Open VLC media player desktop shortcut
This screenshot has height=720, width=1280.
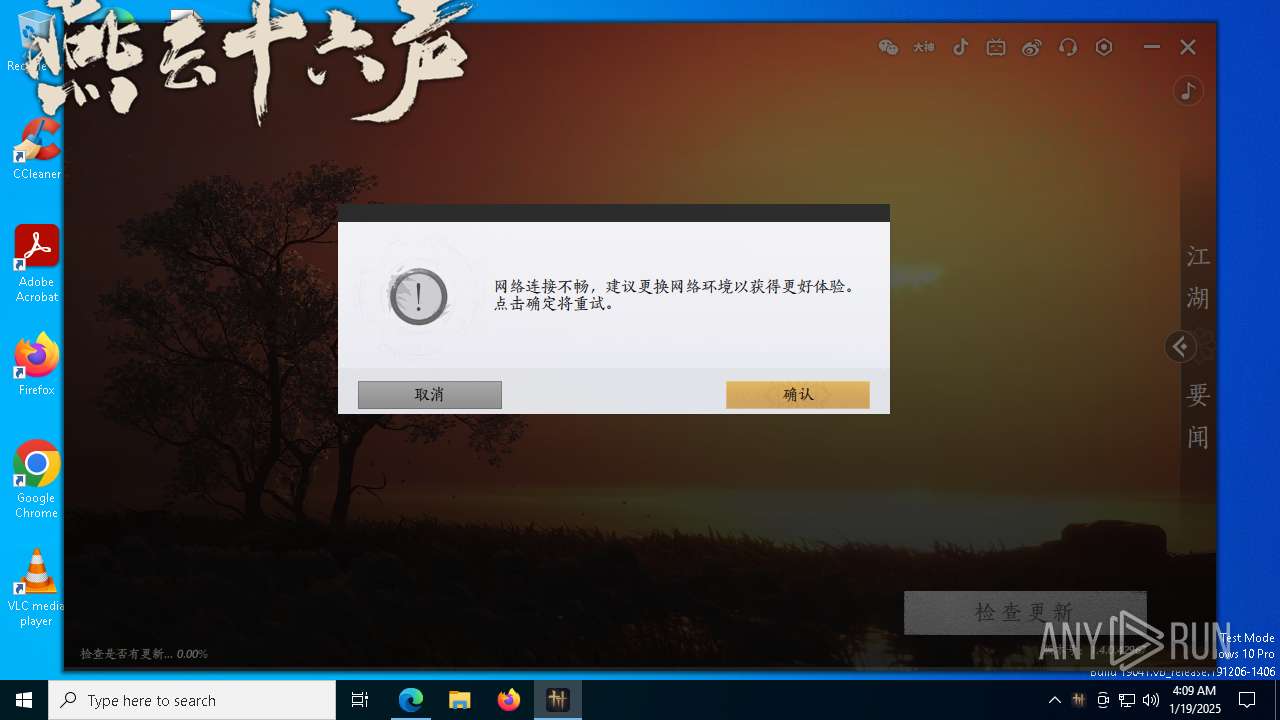[x=37, y=588]
